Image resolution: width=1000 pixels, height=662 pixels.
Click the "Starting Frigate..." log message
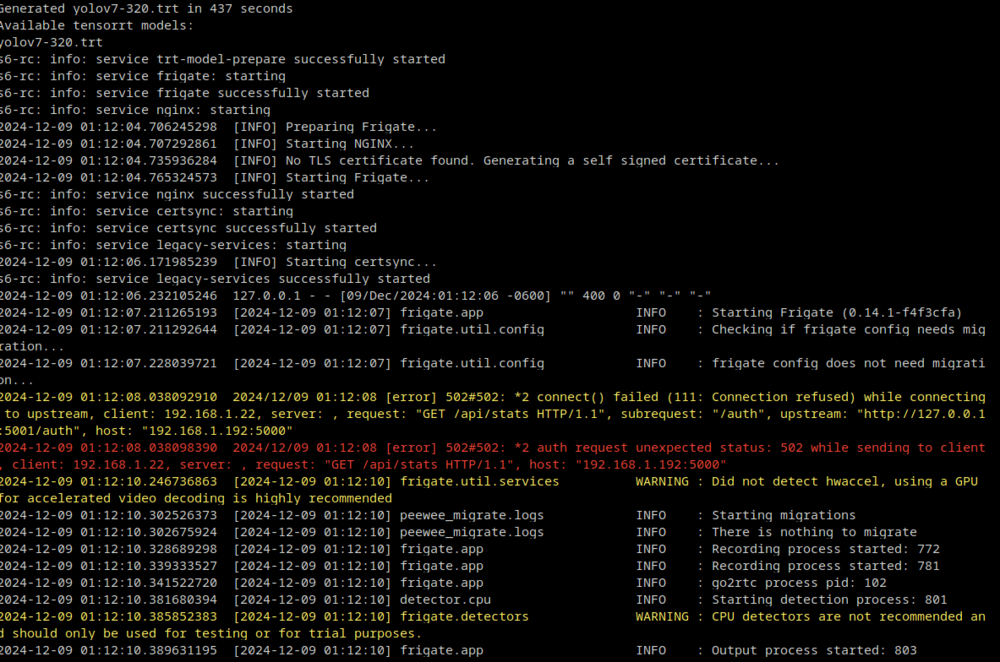pyautogui.click(x=357, y=177)
